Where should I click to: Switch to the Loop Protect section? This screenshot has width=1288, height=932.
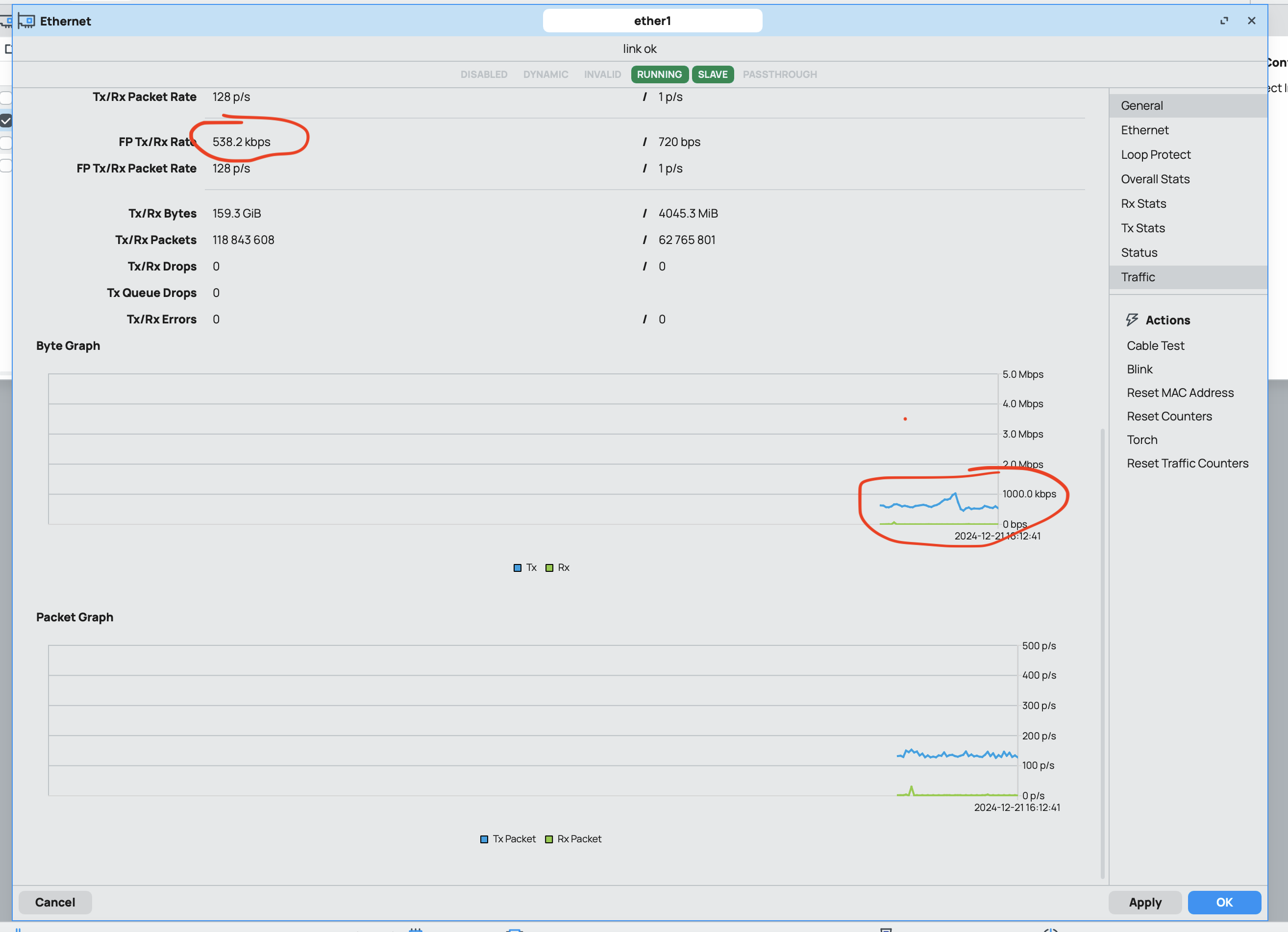tap(1155, 154)
